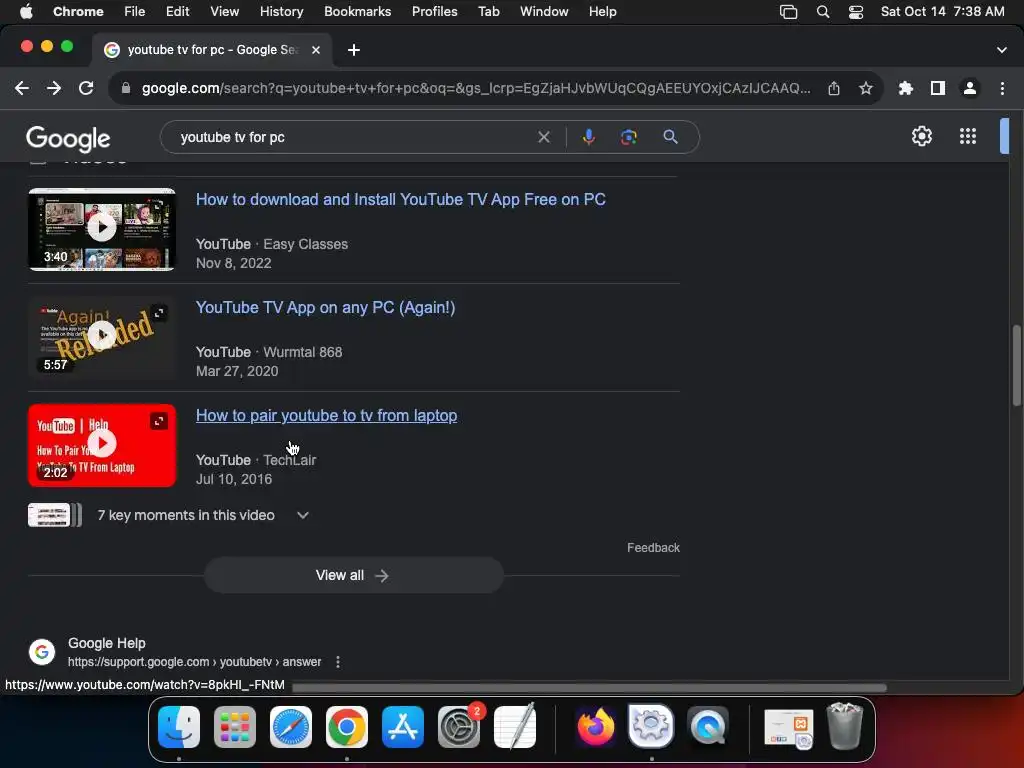
Task: Go forward to the next page
Action: (54, 88)
